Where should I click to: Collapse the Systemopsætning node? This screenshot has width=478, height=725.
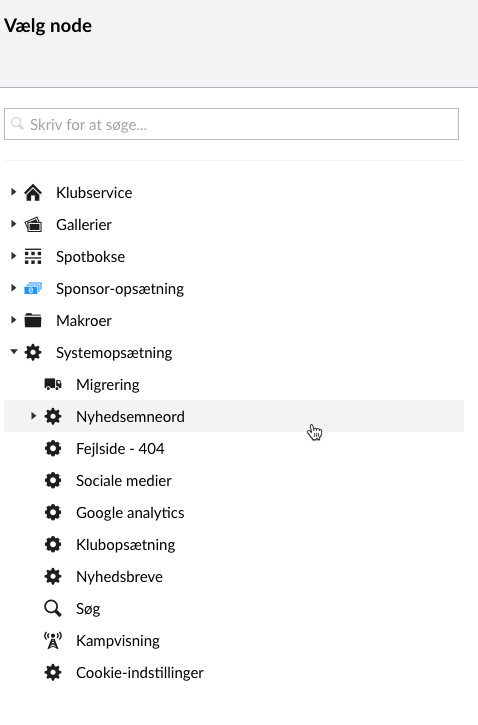point(13,352)
